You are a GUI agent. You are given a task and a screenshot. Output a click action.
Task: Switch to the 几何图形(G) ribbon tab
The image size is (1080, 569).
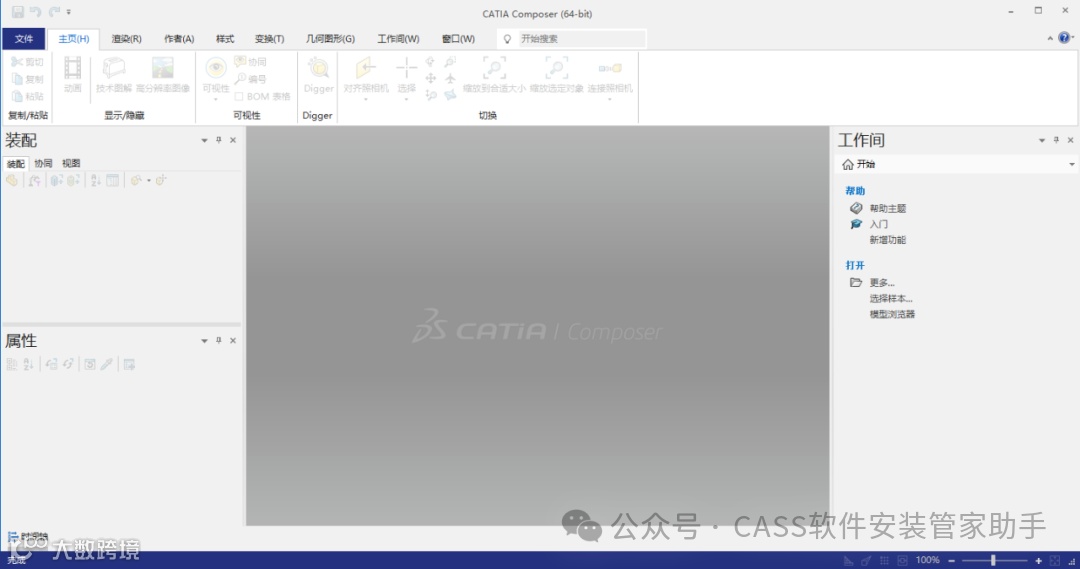pyautogui.click(x=331, y=39)
